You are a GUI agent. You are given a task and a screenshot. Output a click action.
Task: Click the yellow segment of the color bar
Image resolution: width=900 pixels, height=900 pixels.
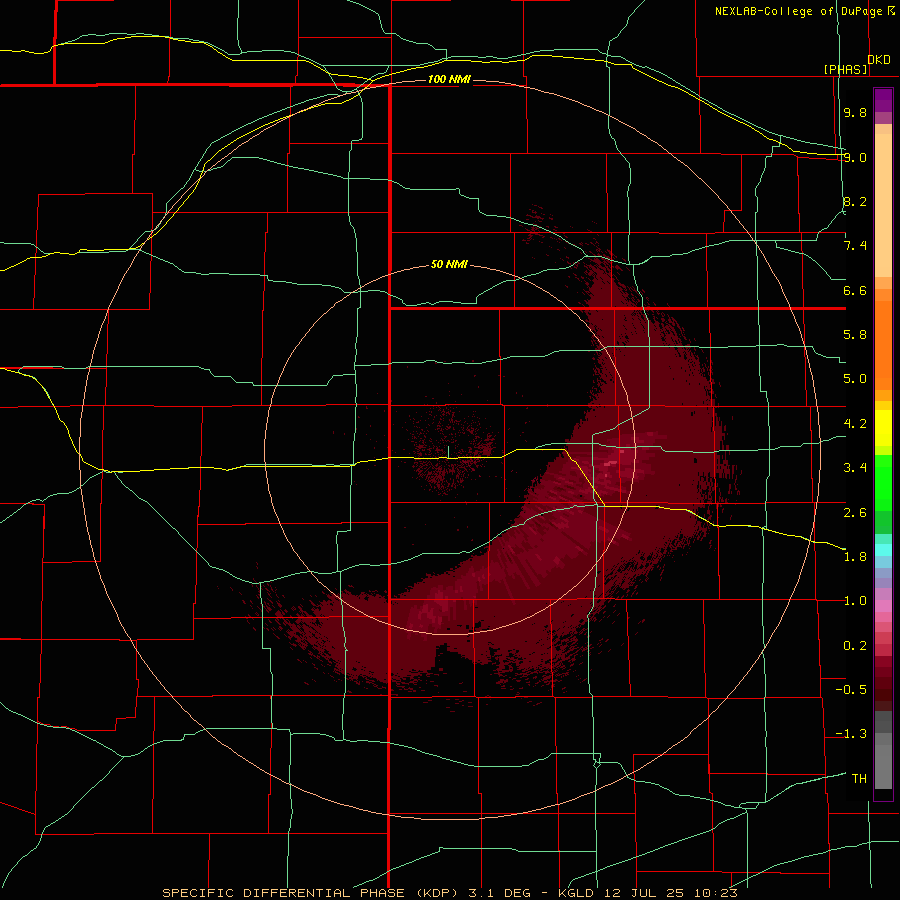(883, 428)
